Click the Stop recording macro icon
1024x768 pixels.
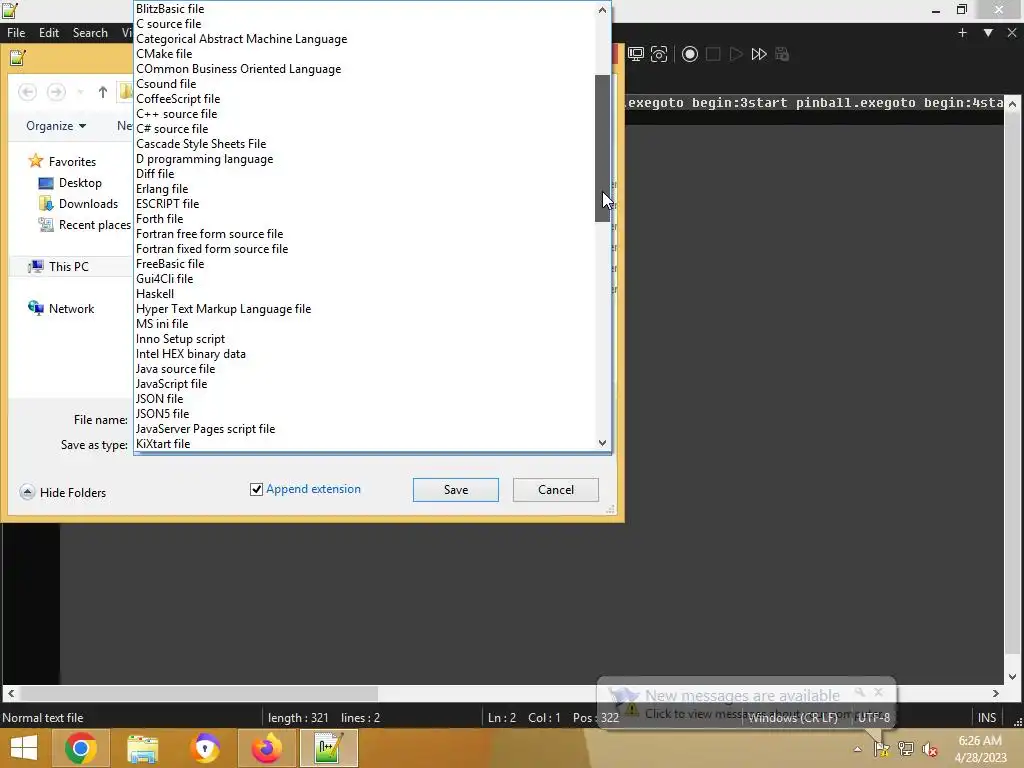point(713,54)
